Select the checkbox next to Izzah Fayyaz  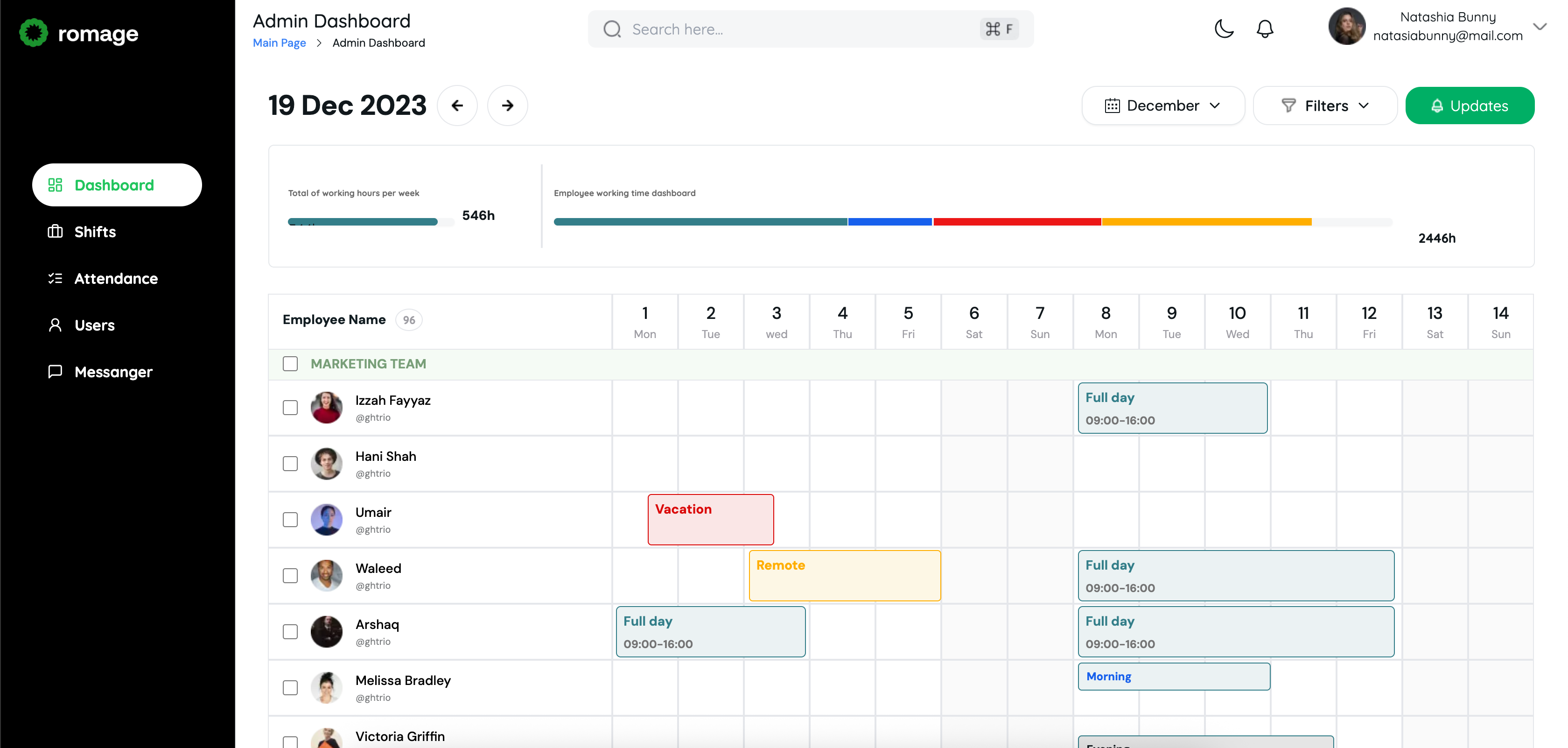pos(290,408)
